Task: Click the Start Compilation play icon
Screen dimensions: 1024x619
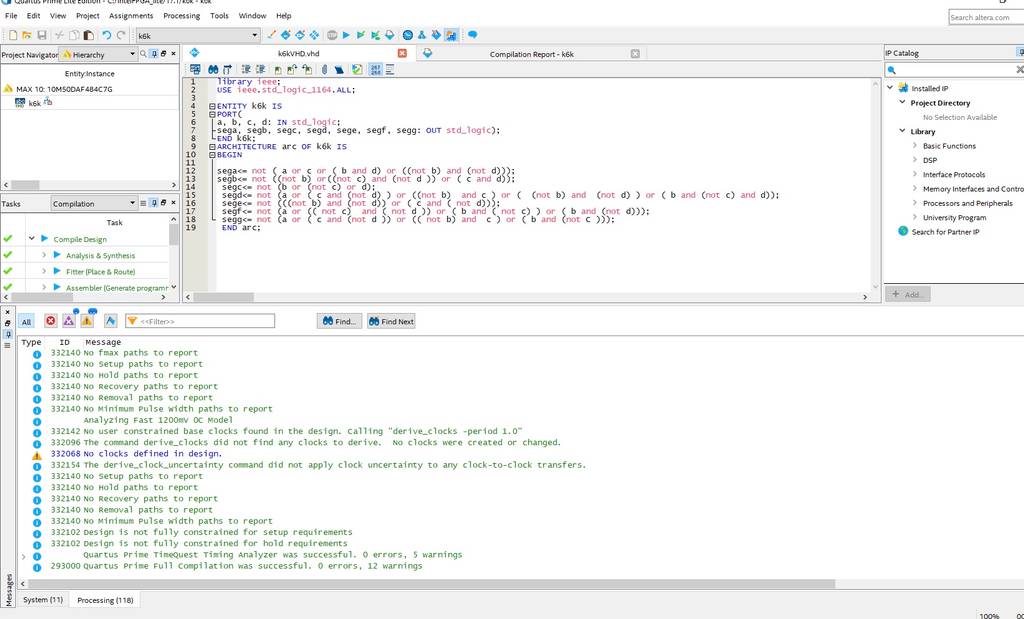Action: pos(346,35)
